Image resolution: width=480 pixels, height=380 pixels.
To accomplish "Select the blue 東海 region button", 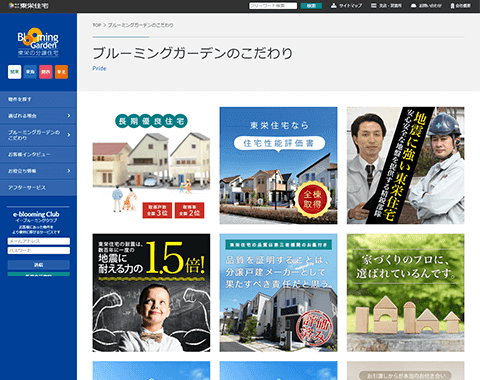I will (30, 72).
